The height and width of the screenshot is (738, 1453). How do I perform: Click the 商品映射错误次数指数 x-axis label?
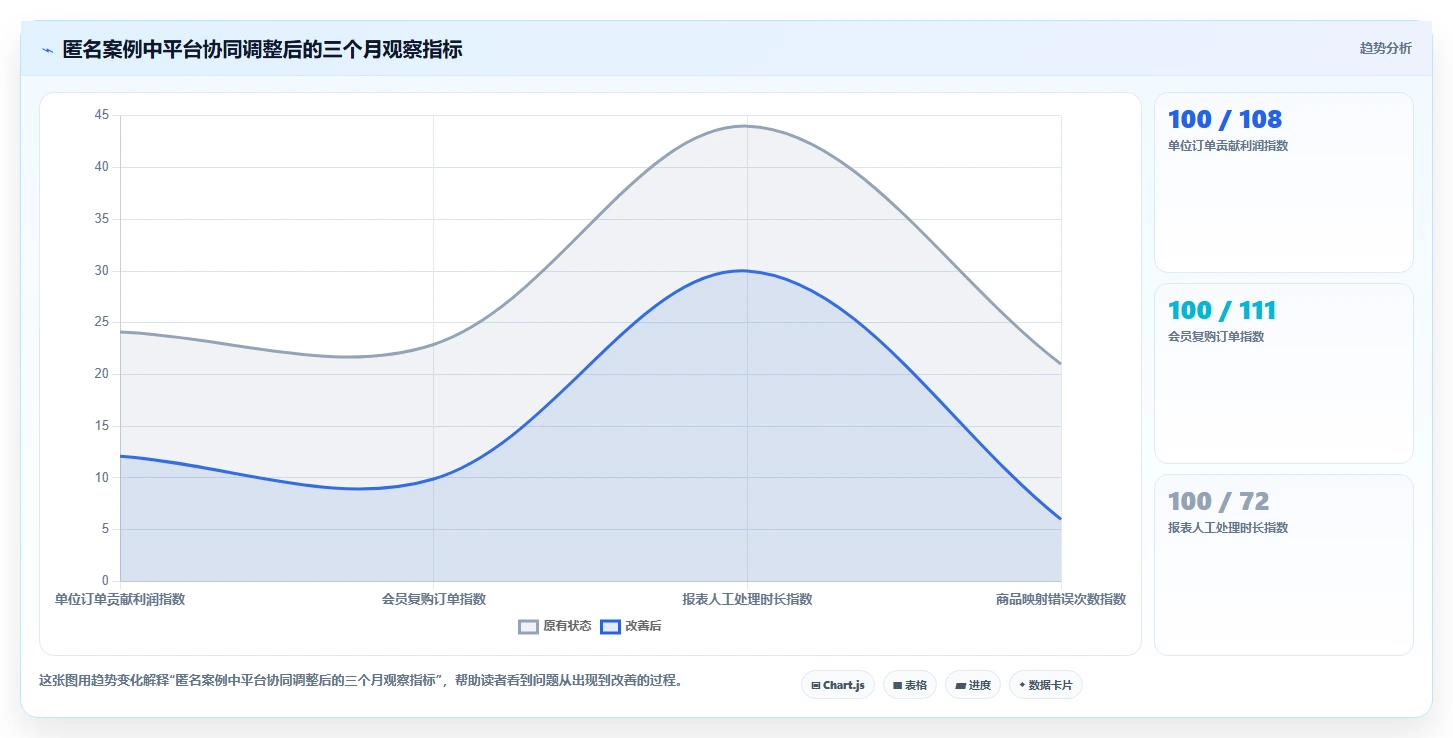(1061, 600)
